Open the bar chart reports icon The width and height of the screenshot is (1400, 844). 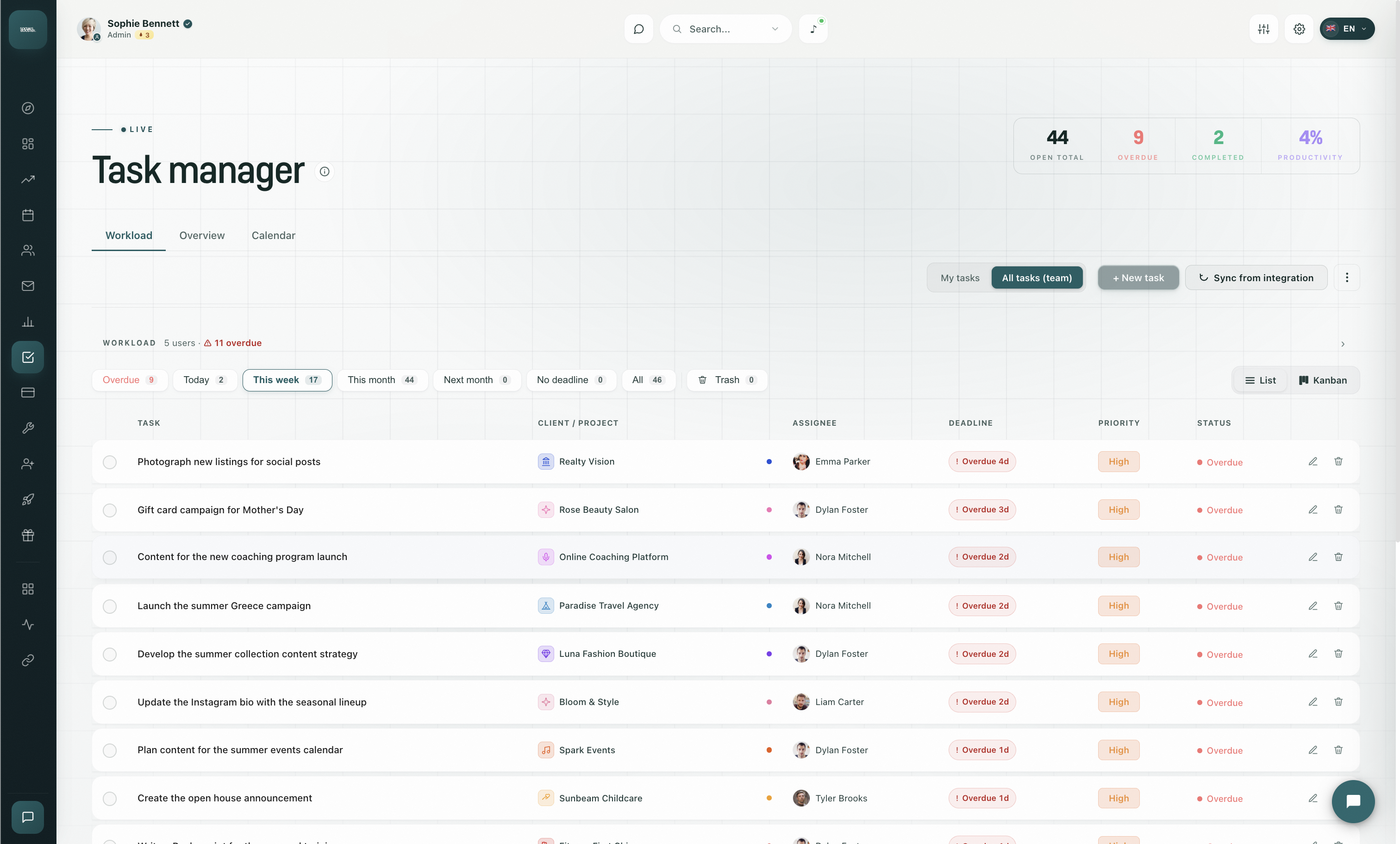[28, 321]
